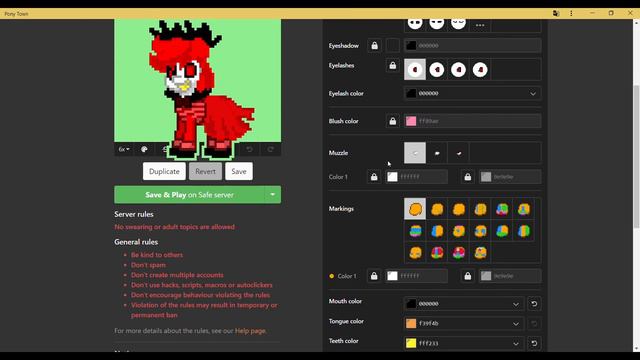Expand the Teeth color dropdown

click(x=516, y=344)
